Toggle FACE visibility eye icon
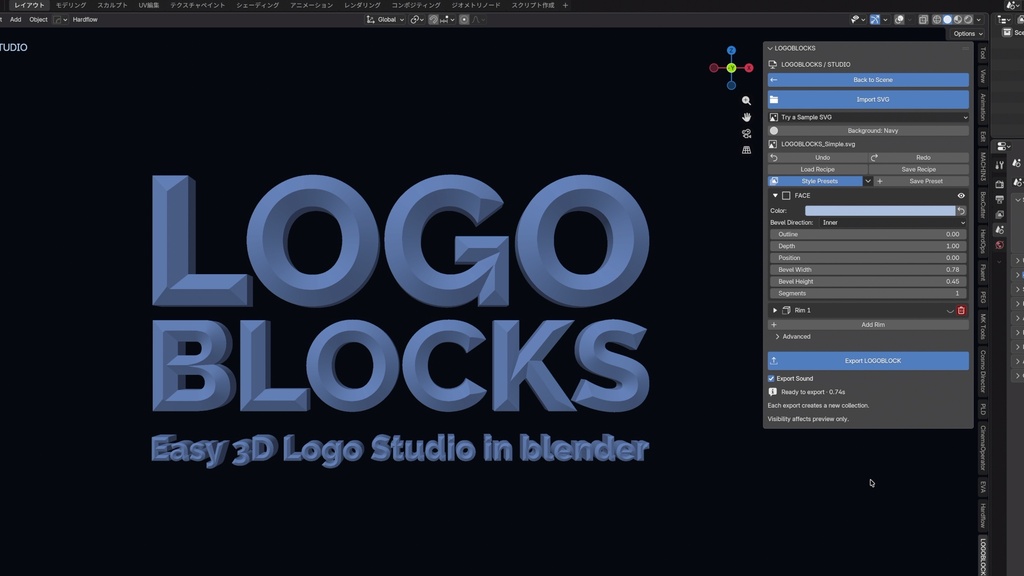The height and width of the screenshot is (576, 1024). tap(961, 195)
